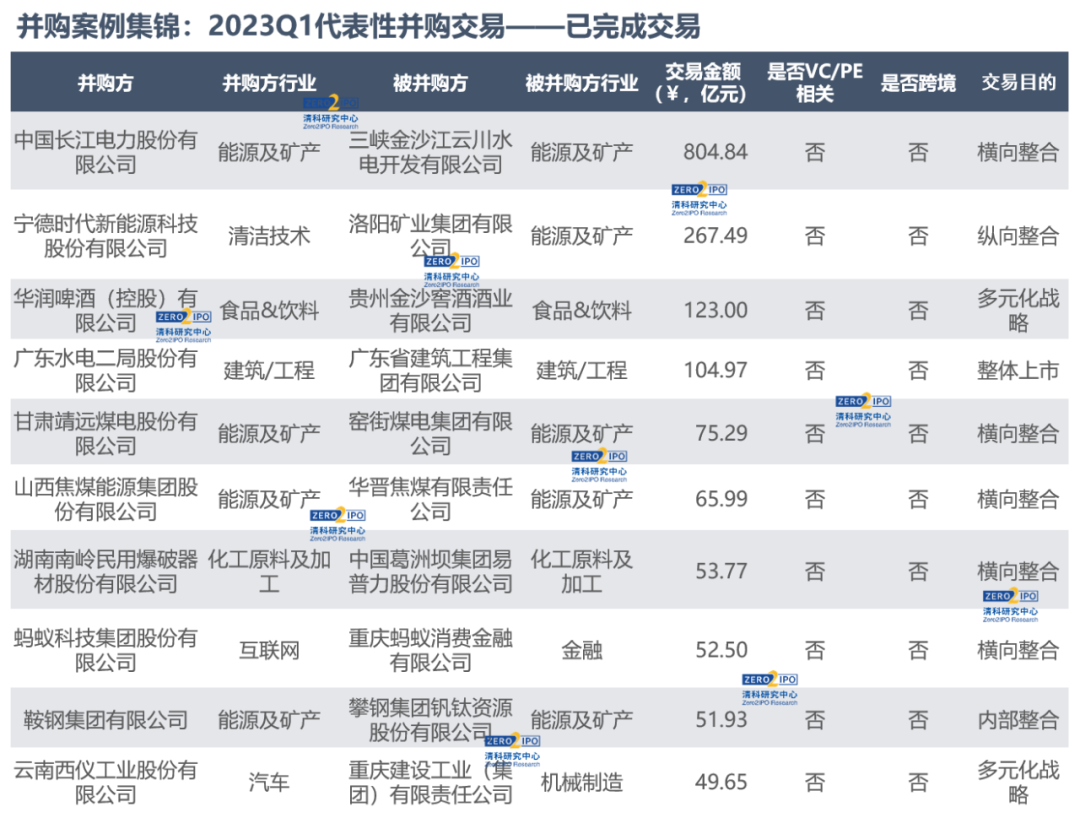
Task: Select the transaction purpose "整体上市"
Action: click(x=1018, y=370)
